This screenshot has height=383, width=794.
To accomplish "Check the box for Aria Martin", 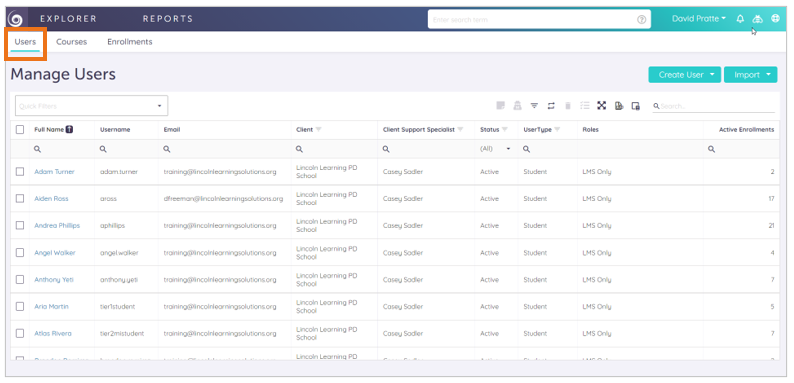I will 20,307.
